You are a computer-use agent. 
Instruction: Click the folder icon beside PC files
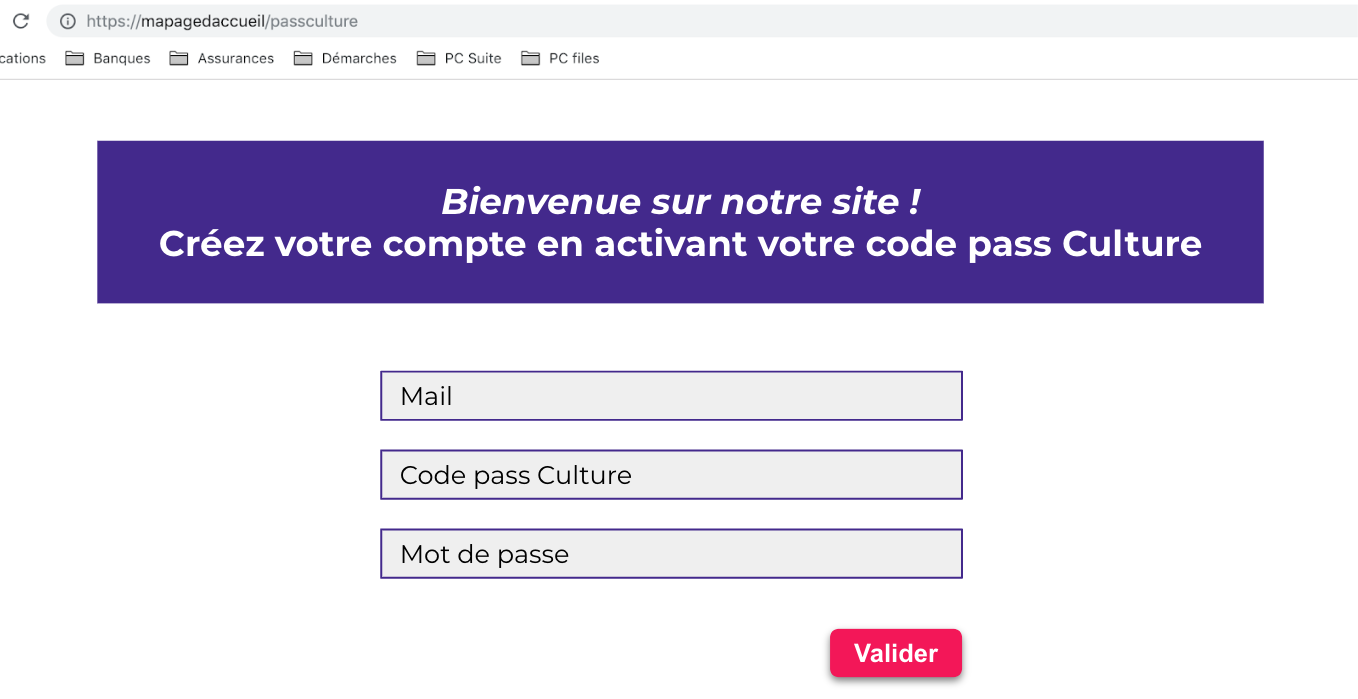coord(531,58)
